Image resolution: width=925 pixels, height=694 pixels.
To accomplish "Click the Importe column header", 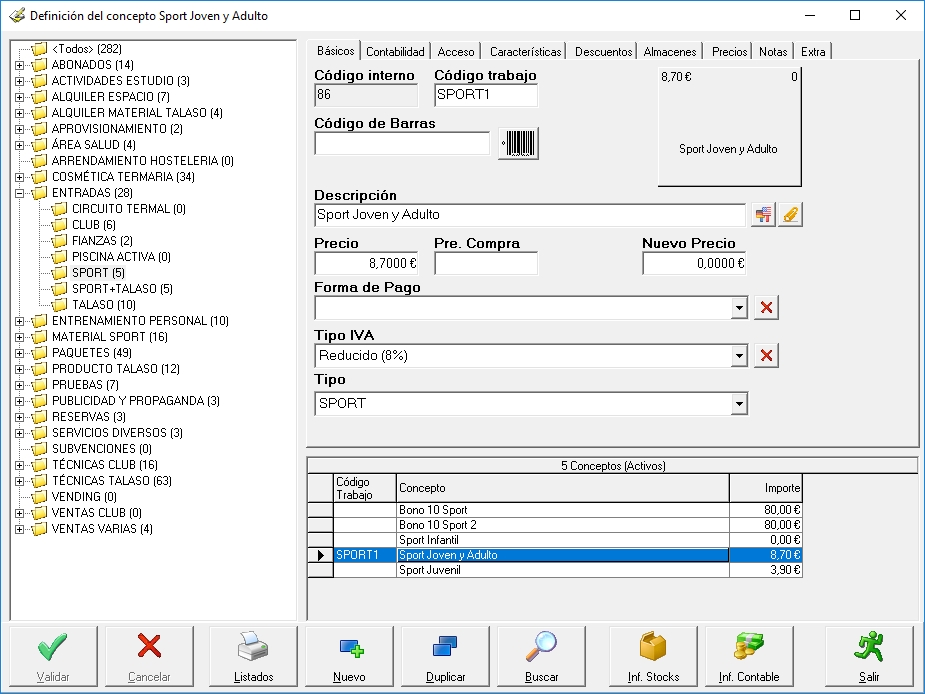I will [766, 488].
